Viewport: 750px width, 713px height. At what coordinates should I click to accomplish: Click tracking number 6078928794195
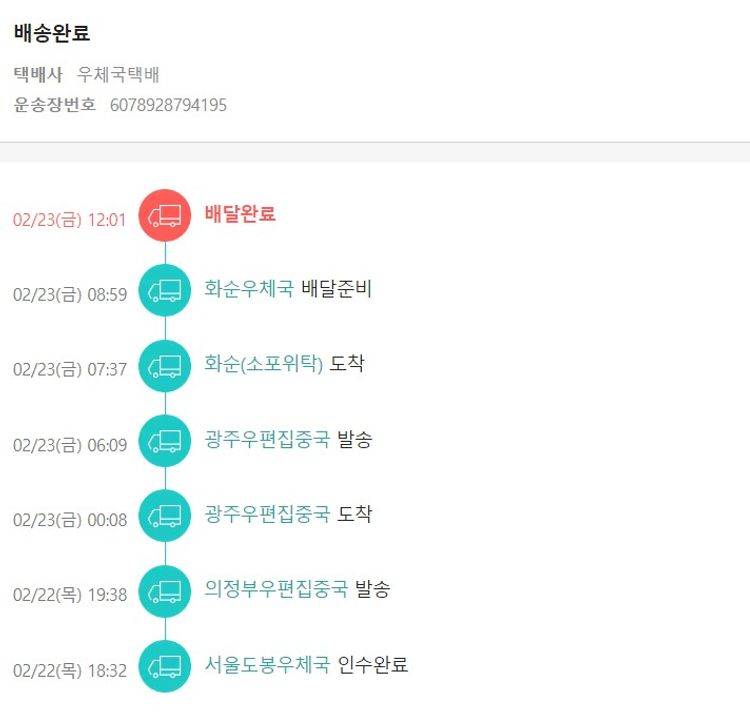coord(168,104)
